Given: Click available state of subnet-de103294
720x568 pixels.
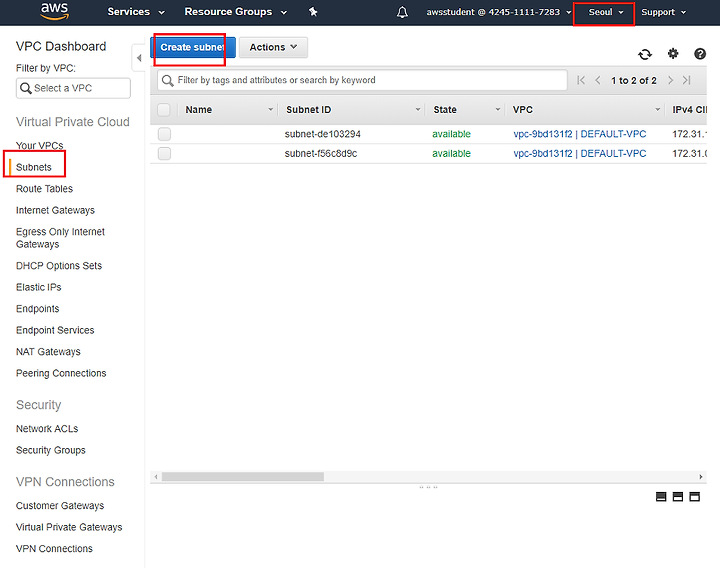Looking at the screenshot, I should (451, 134).
